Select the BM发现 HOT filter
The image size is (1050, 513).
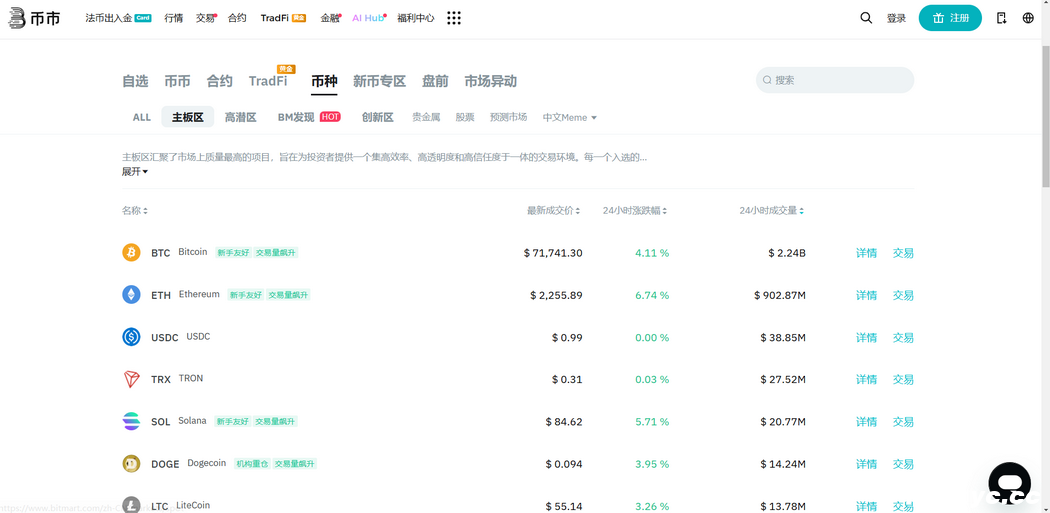tap(309, 117)
